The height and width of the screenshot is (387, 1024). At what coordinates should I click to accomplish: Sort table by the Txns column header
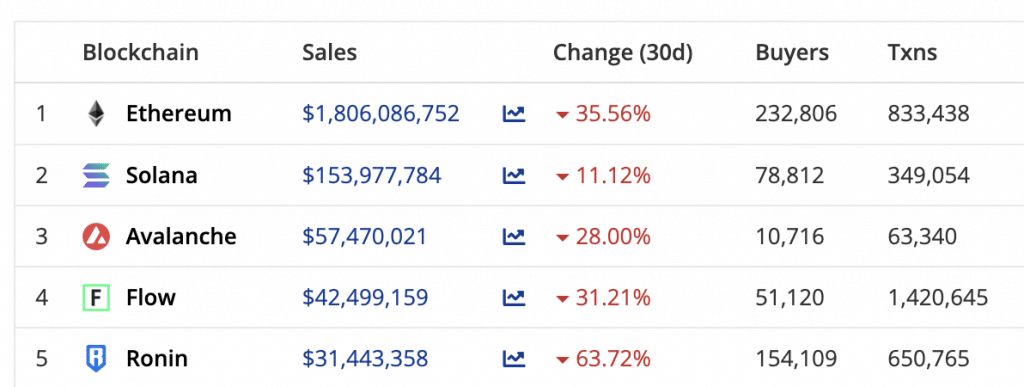[x=912, y=52]
